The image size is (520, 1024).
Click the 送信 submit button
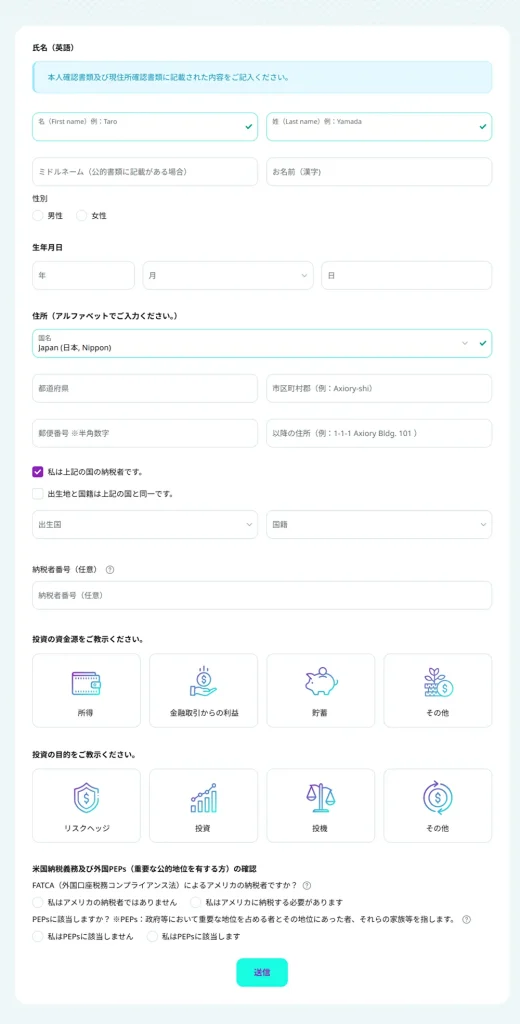262,972
